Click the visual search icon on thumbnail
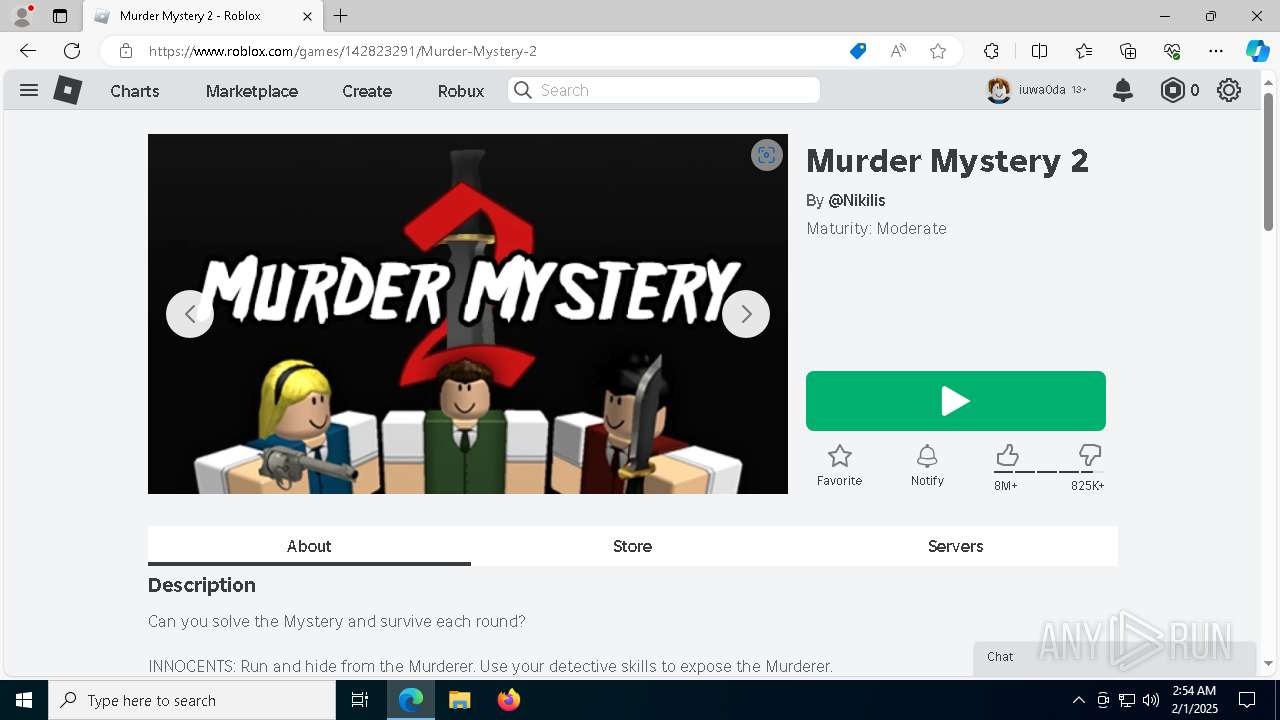 767,155
